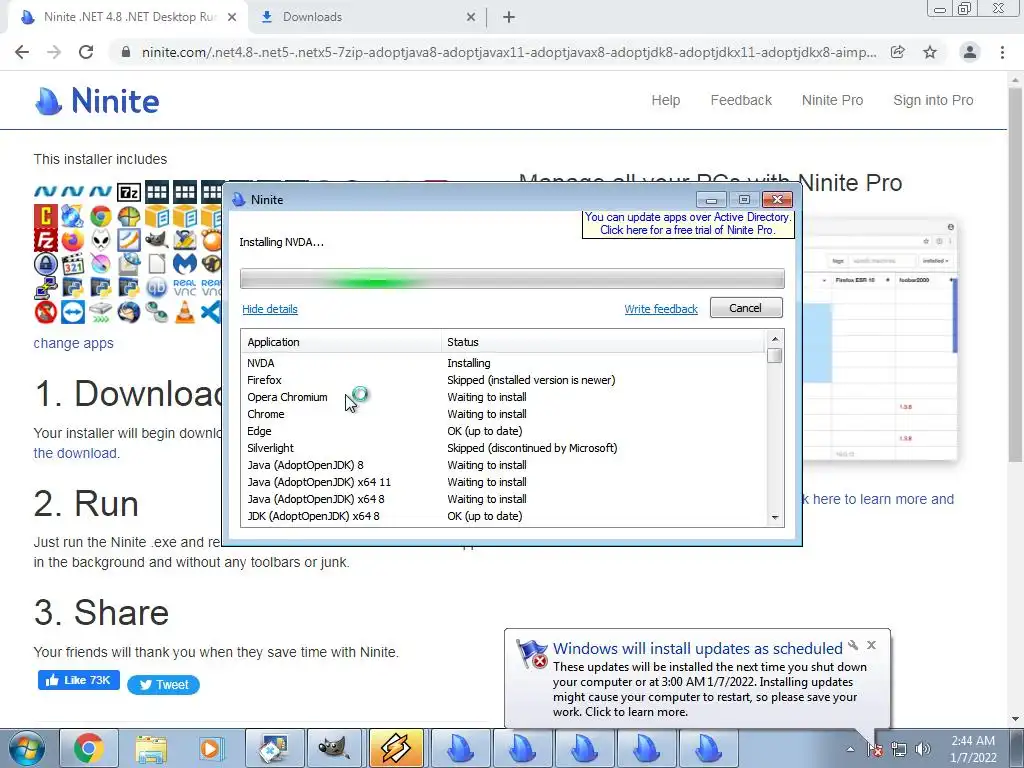Click Write feedback in installer dialog
The width and height of the screenshot is (1024, 768).
pos(661,309)
